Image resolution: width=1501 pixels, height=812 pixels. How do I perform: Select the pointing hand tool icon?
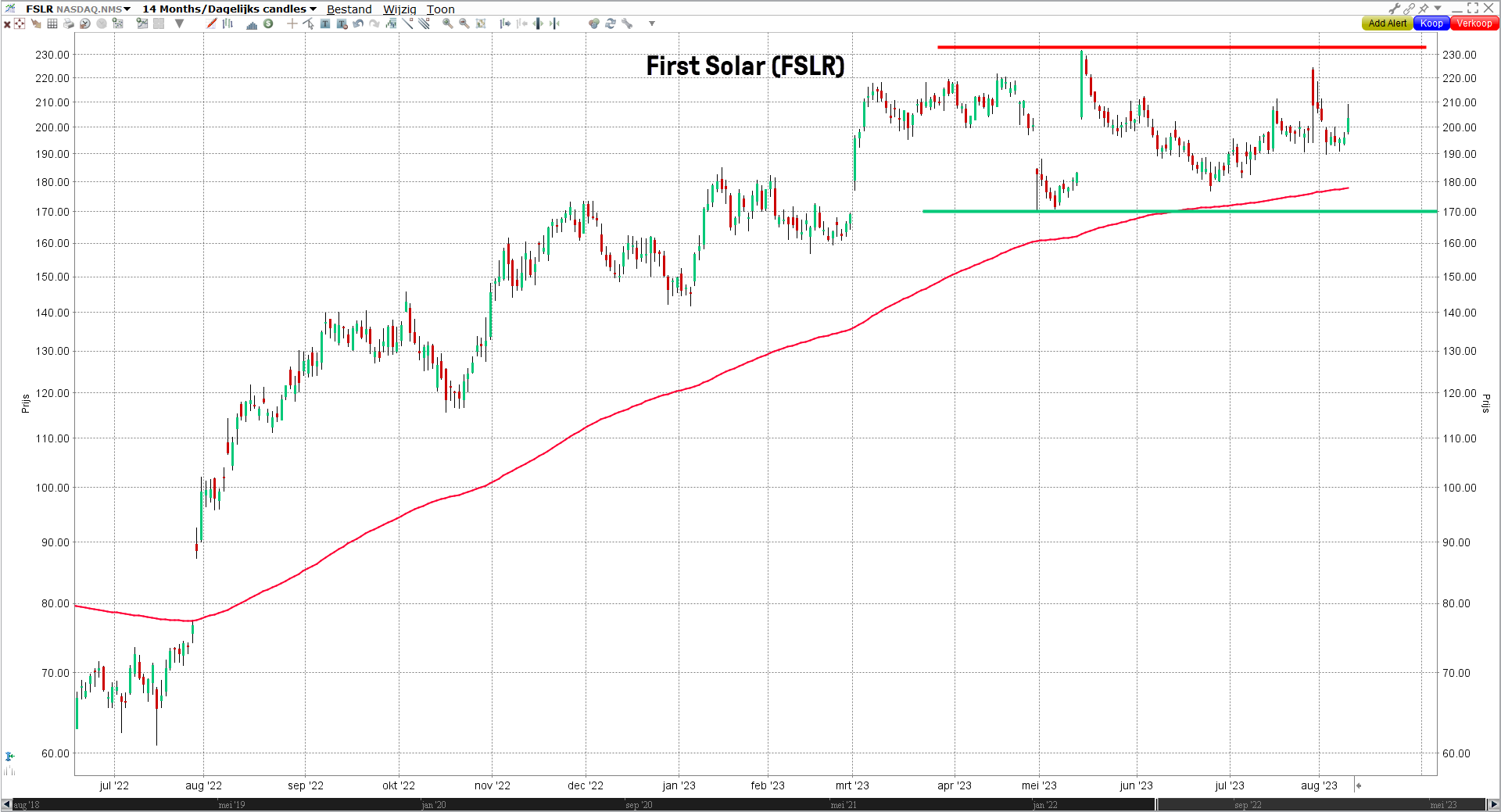click(36, 23)
